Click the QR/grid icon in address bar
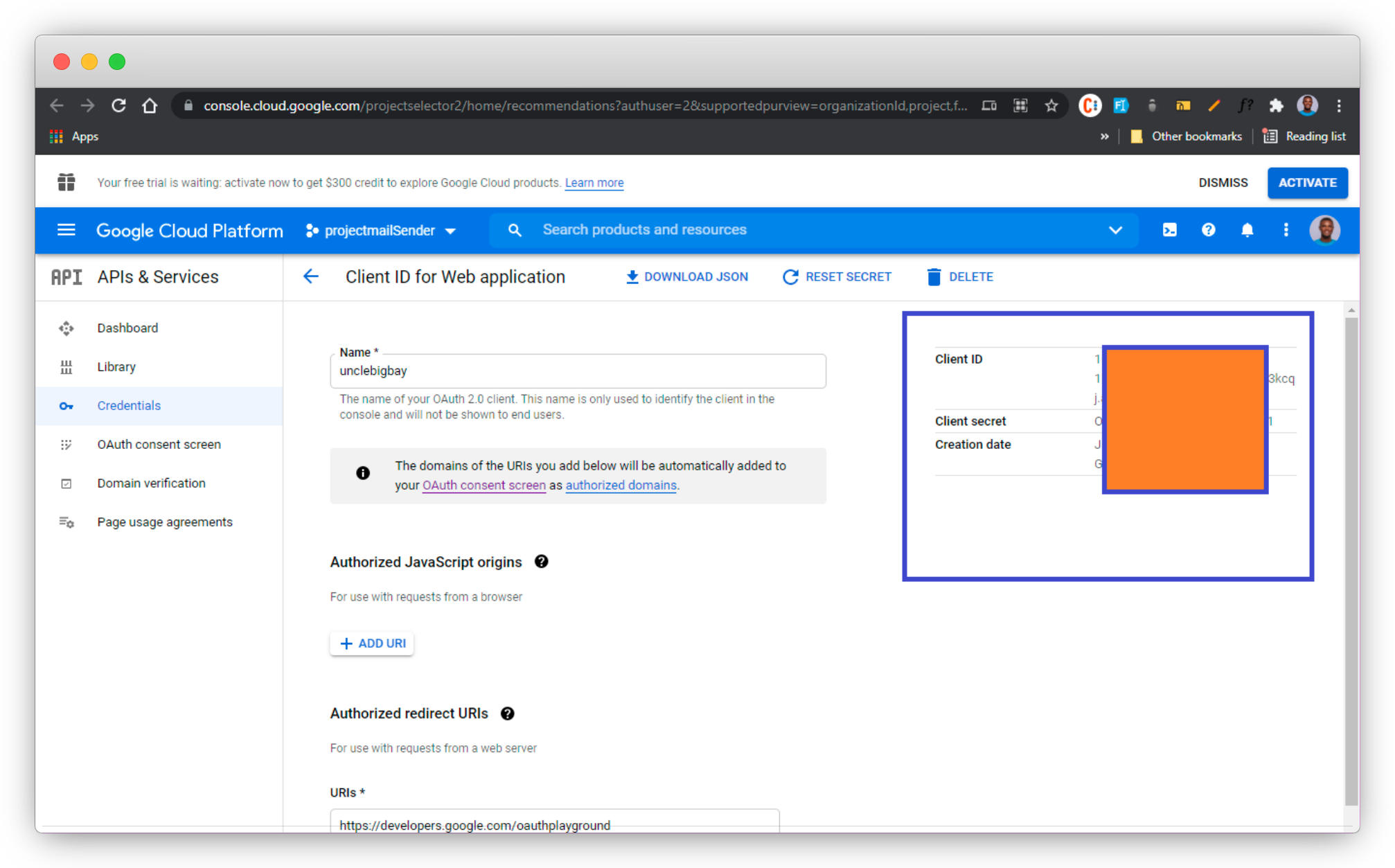The height and width of the screenshot is (868, 1395). (1020, 105)
